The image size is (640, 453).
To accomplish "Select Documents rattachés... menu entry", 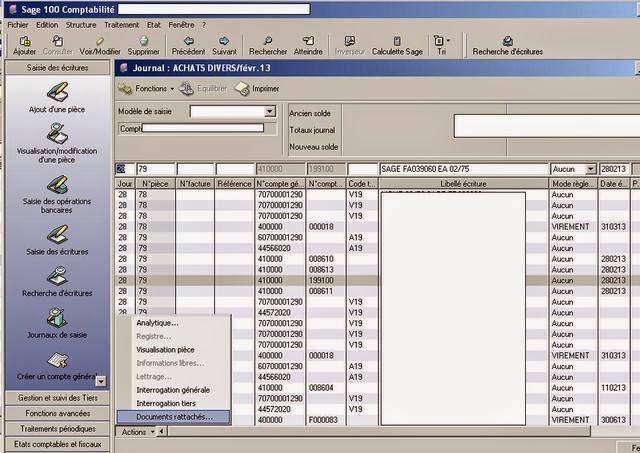I will pos(174,417).
